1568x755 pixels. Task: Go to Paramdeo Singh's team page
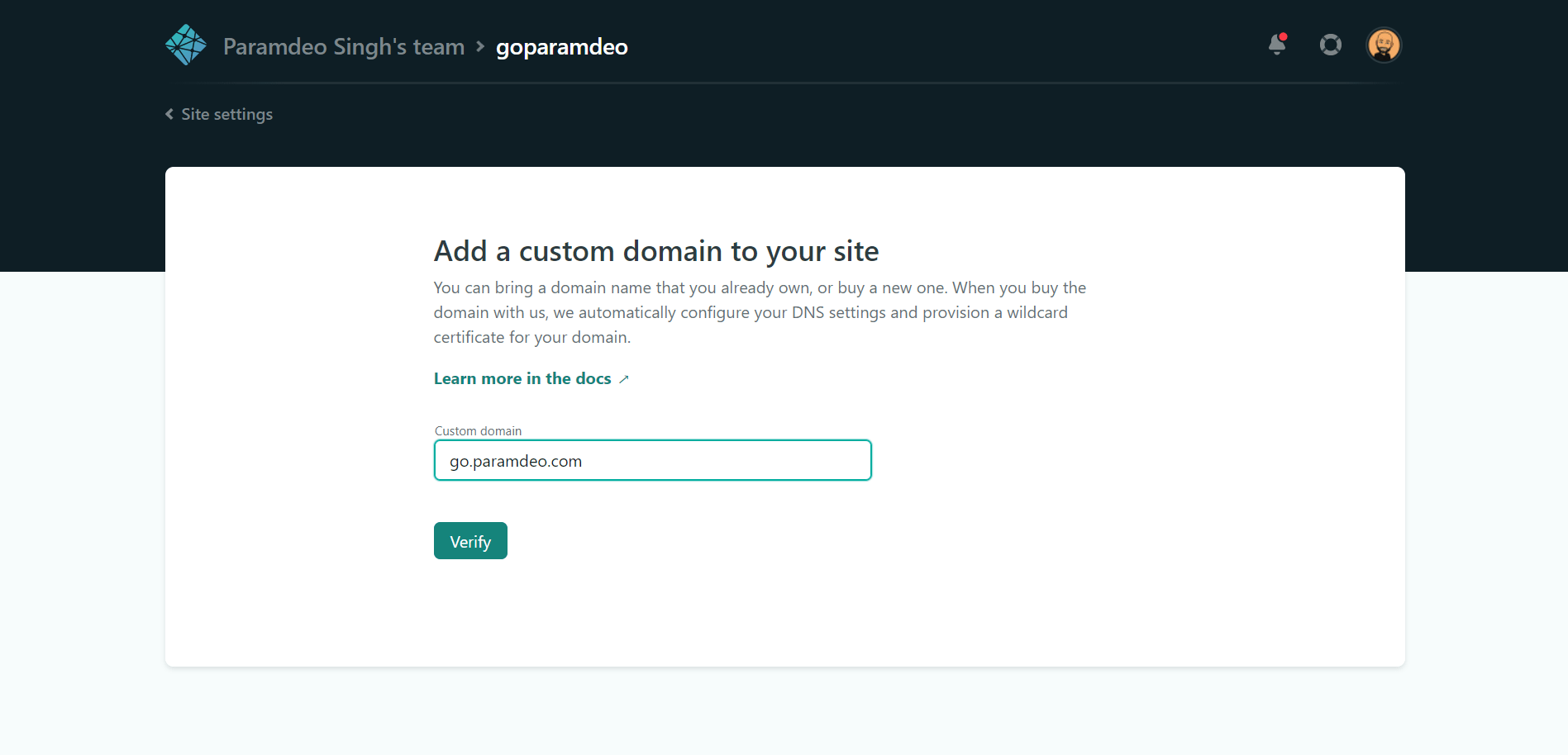pos(344,46)
